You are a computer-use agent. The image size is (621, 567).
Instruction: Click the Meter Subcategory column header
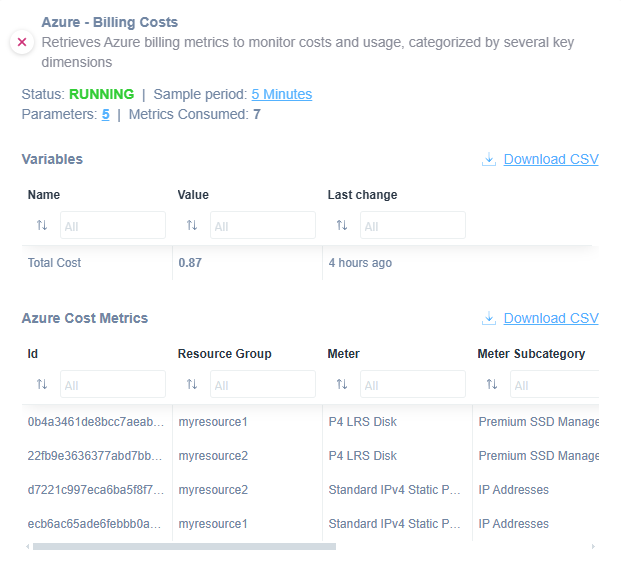(x=531, y=354)
